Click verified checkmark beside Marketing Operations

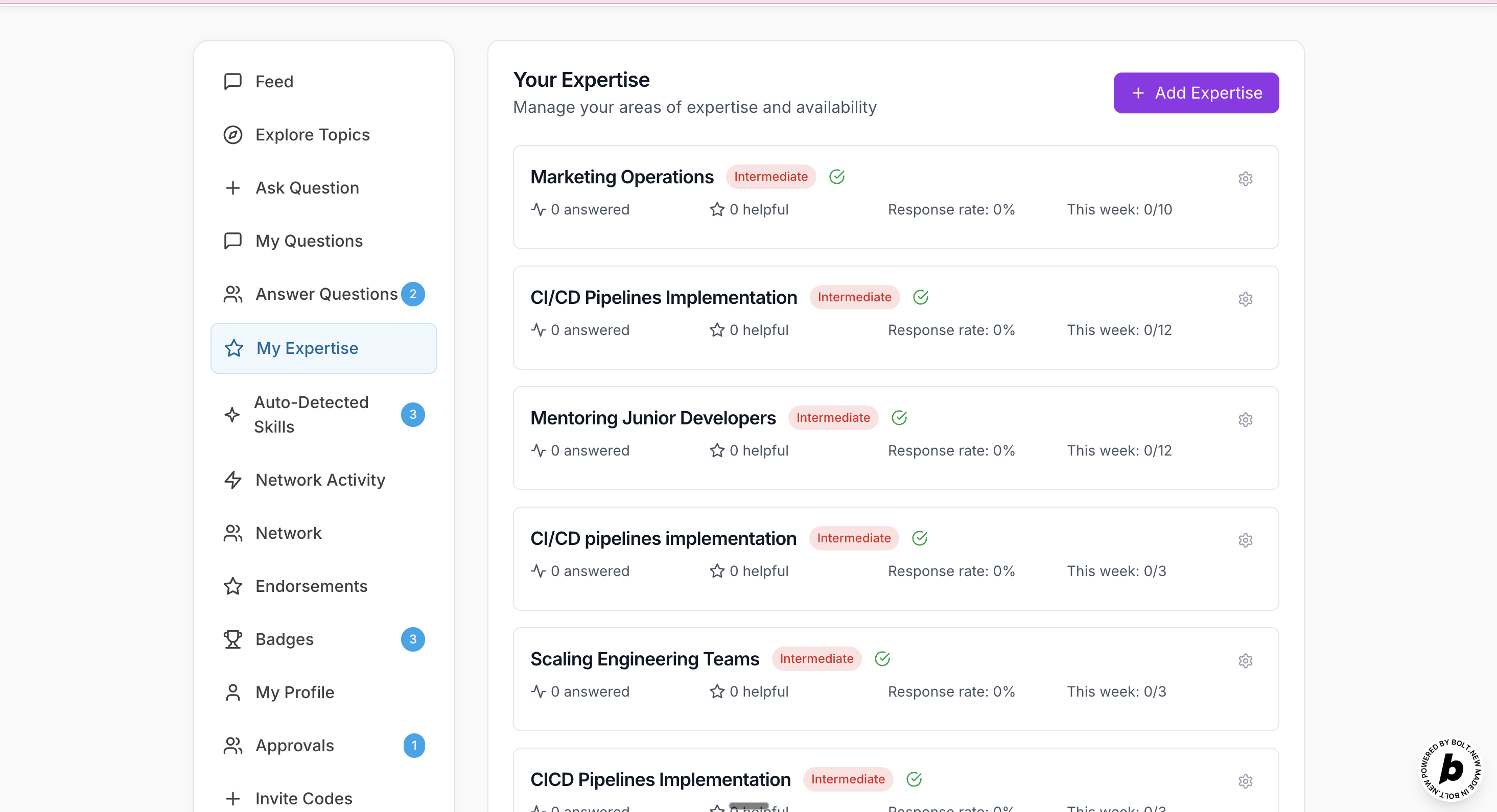tap(837, 177)
